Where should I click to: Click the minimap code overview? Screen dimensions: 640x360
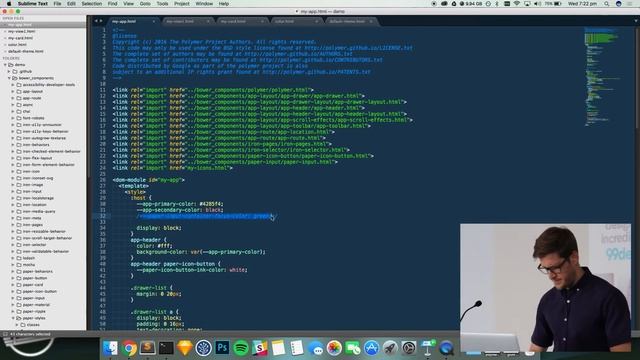click(603, 76)
